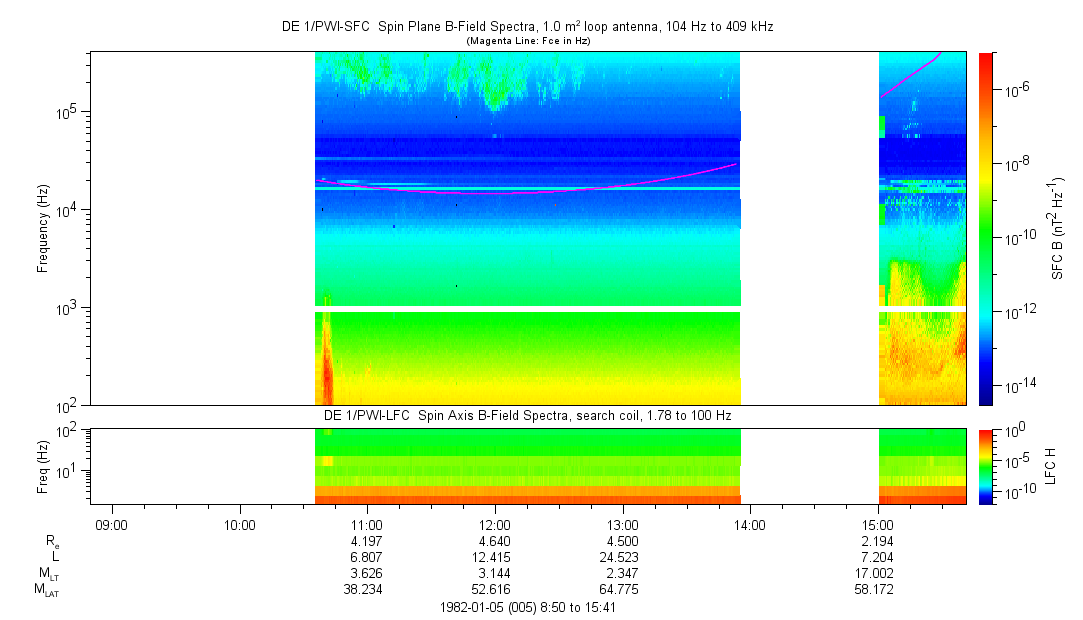
Task: Click the Magenta Line Fce subtitle
Action: point(528,41)
